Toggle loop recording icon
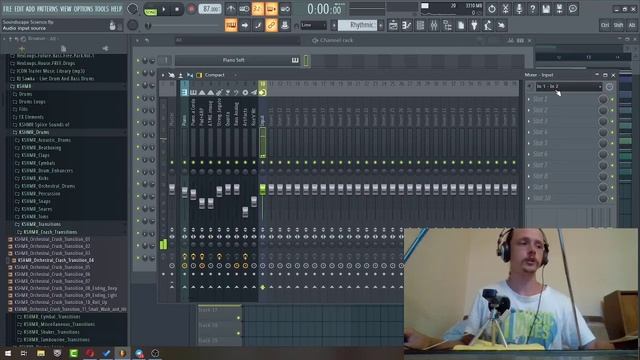Image resolution: width=640 pixels, height=360 pixels. [x=285, y=9]
